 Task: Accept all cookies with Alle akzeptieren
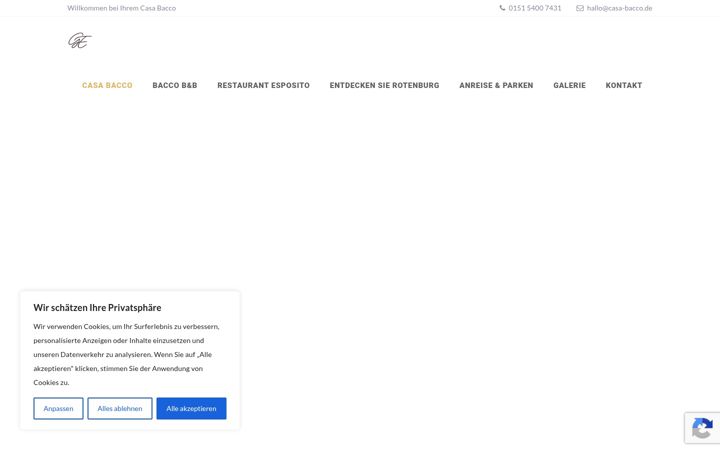point(191,408)
